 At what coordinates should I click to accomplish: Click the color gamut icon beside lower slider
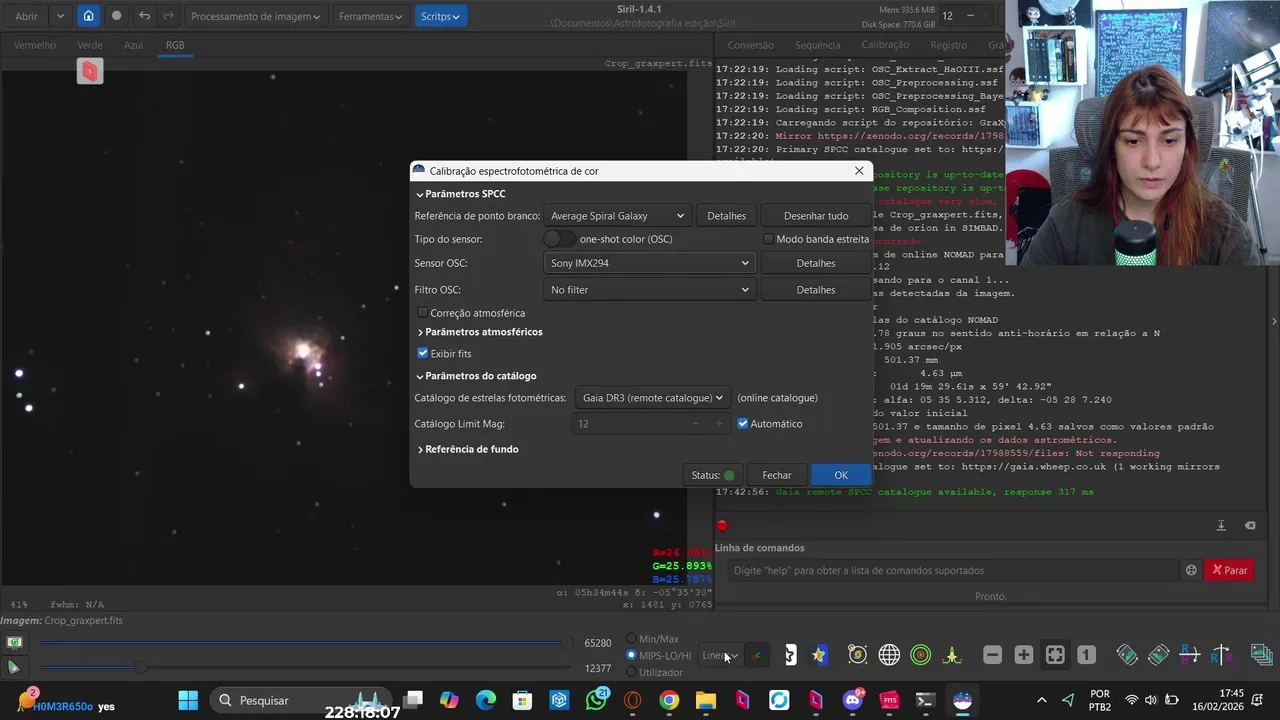click(x=14, y=667)
